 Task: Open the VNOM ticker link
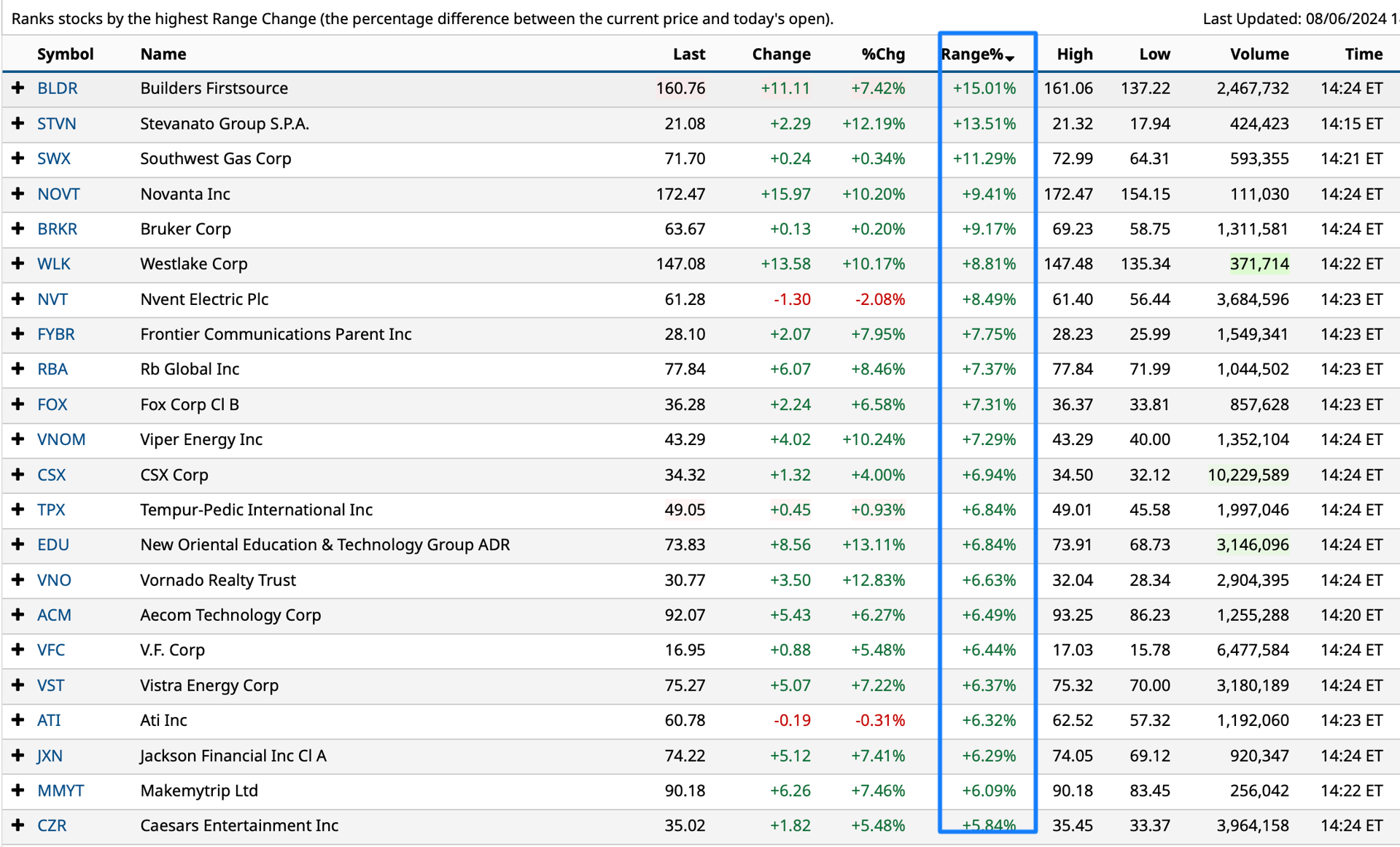click(61, 439)
